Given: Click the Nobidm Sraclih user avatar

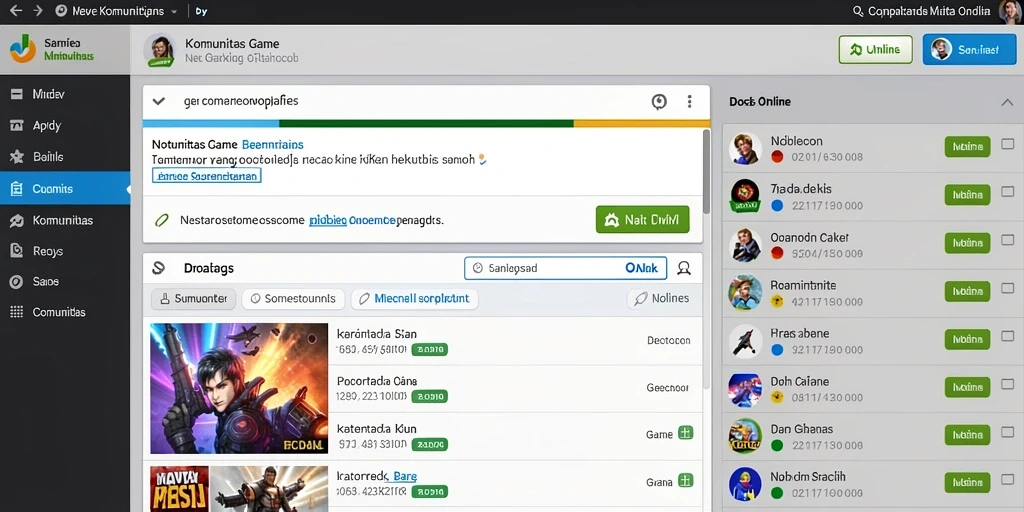Looking at the screenshot, I should [x=745, y=484].
